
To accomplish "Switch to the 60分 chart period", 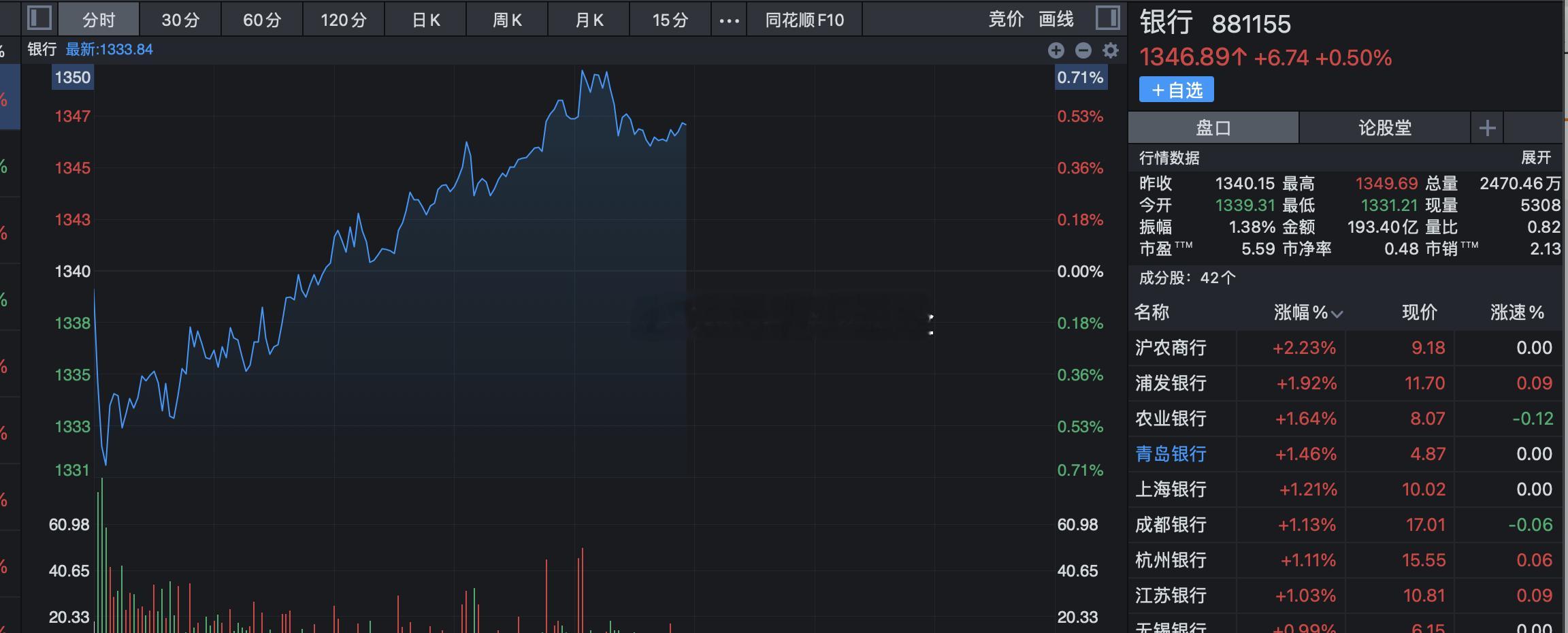I will [262, 20].
